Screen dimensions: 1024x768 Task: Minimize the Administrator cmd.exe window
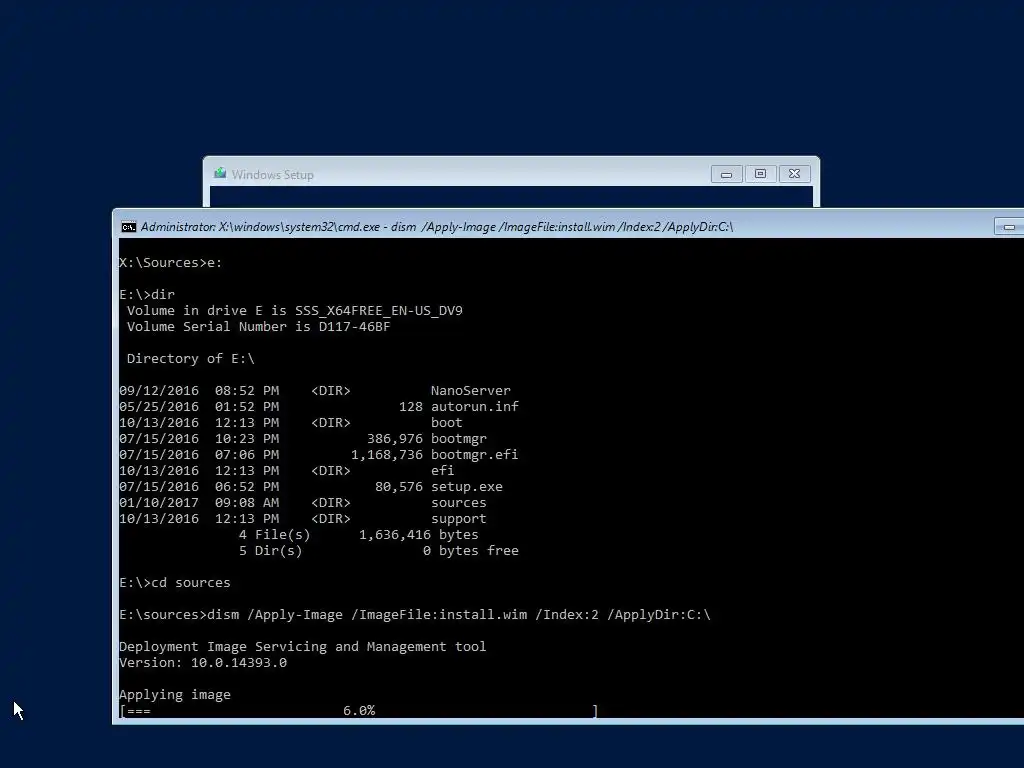point(1009,227)
